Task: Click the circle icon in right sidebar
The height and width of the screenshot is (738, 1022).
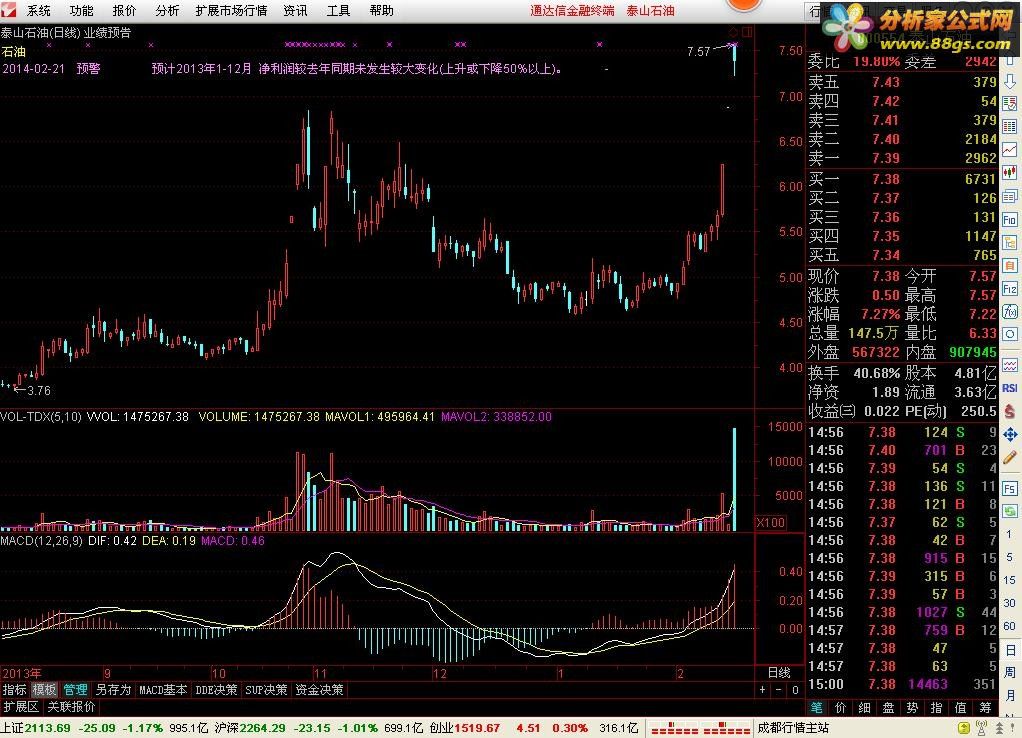Action: [x=1010, y=334]
